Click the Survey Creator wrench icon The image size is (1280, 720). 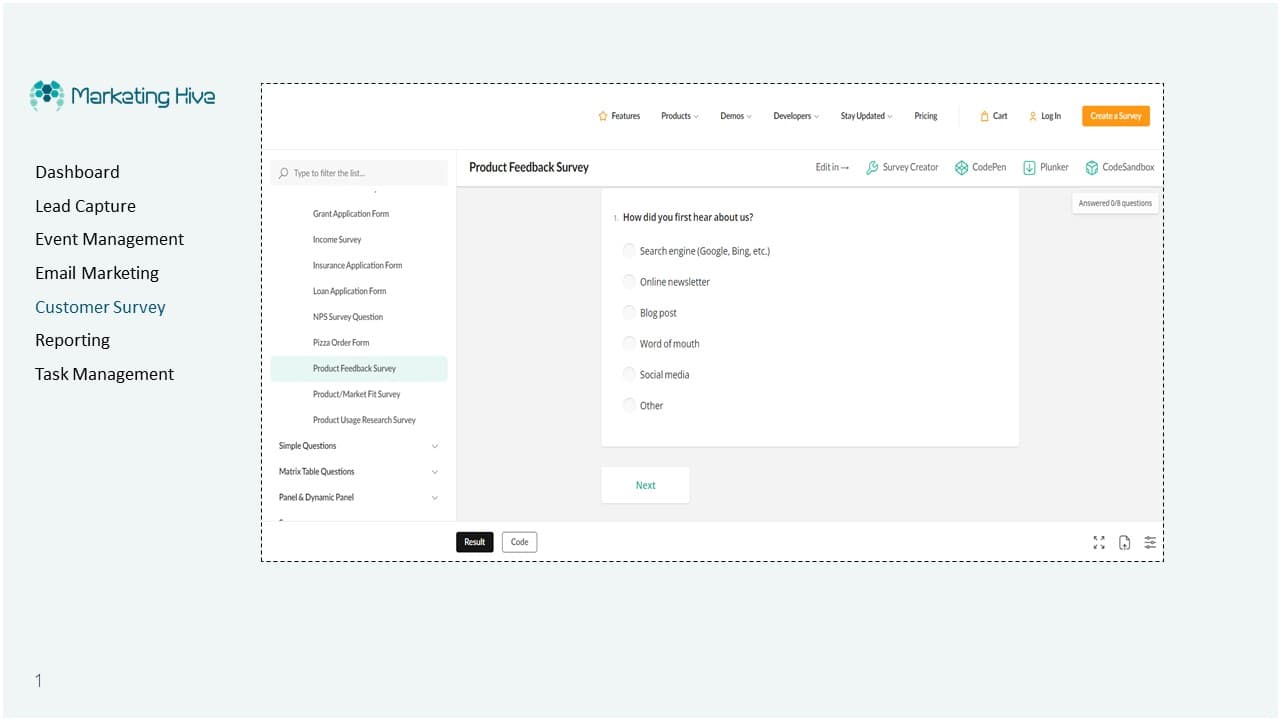872,168
